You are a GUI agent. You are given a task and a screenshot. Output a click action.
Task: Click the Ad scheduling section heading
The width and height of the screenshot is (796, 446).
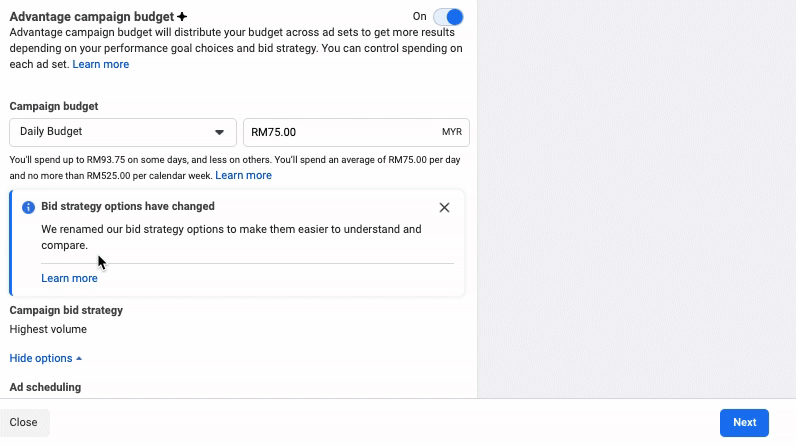point(45,387)
